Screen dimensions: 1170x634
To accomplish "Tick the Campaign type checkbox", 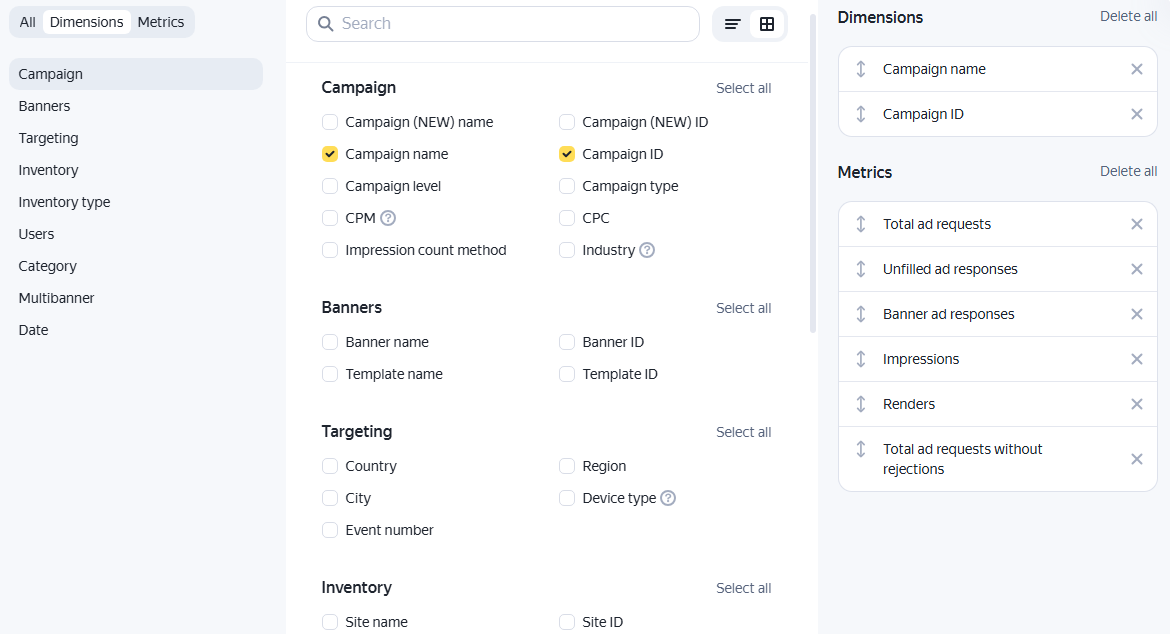I will 567,186.
